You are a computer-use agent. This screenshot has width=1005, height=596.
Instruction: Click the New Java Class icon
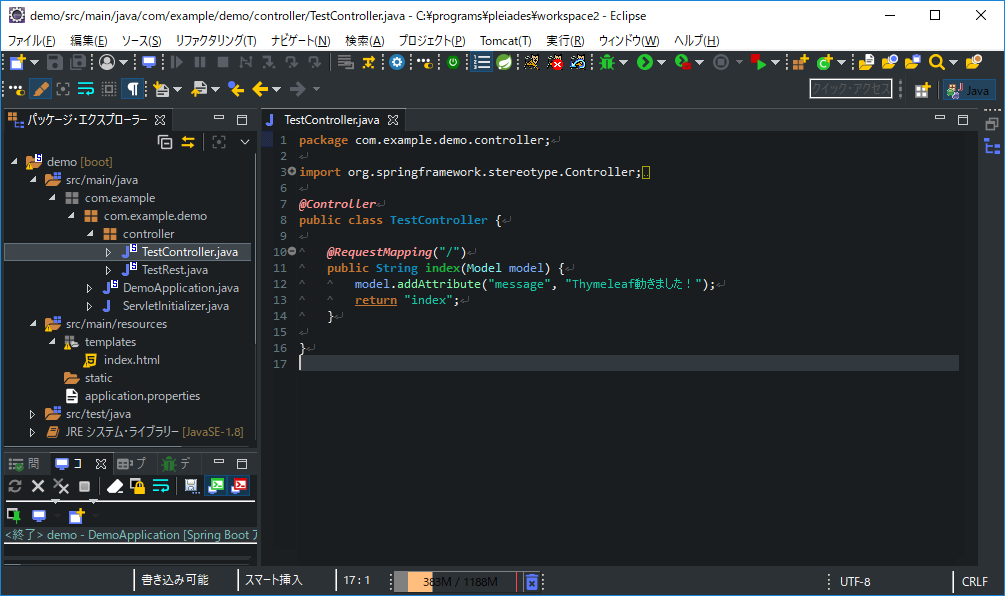pos(825,62)
